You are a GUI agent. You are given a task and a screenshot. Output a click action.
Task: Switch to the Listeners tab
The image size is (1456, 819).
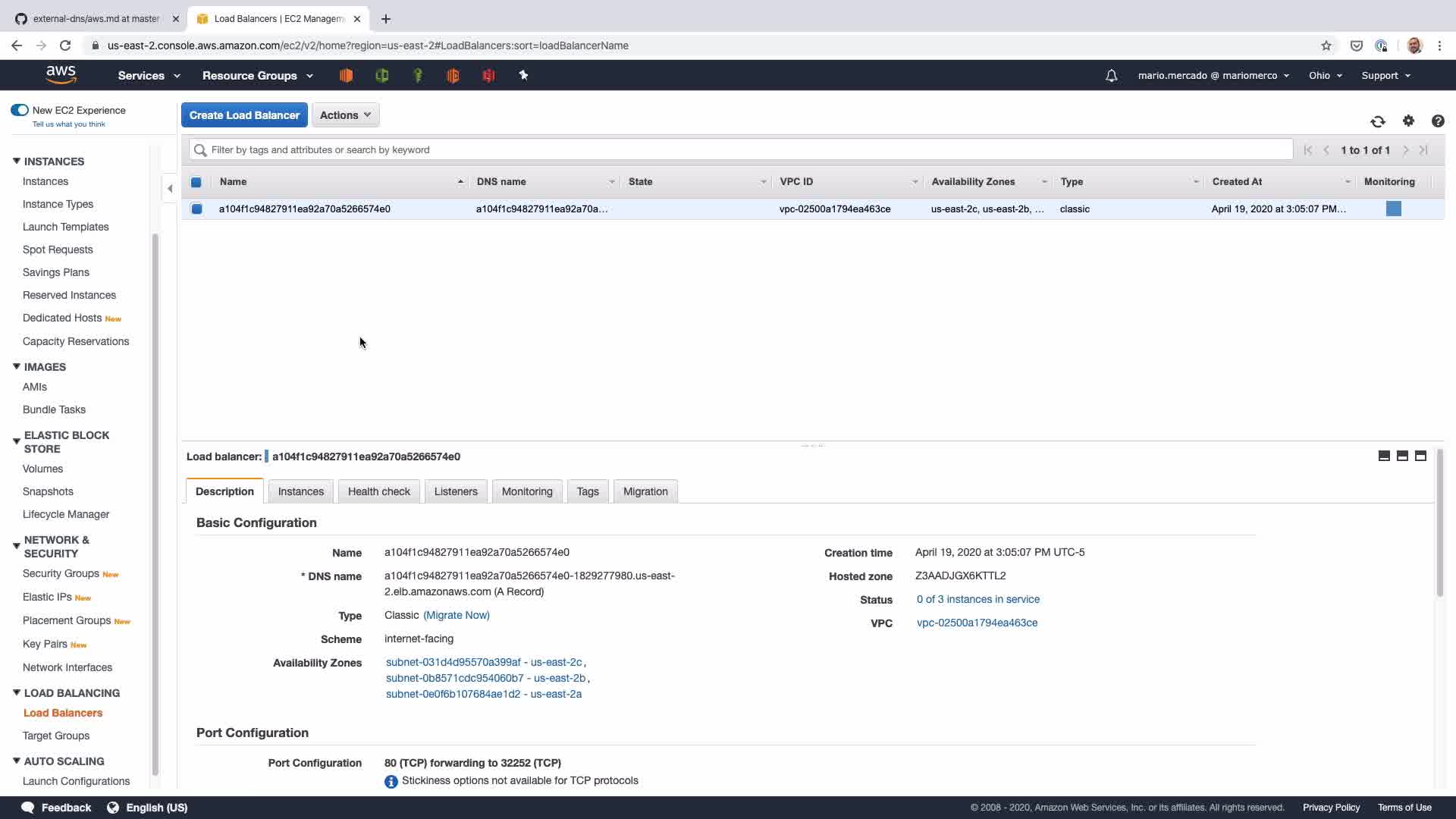[x=456, y=491]
